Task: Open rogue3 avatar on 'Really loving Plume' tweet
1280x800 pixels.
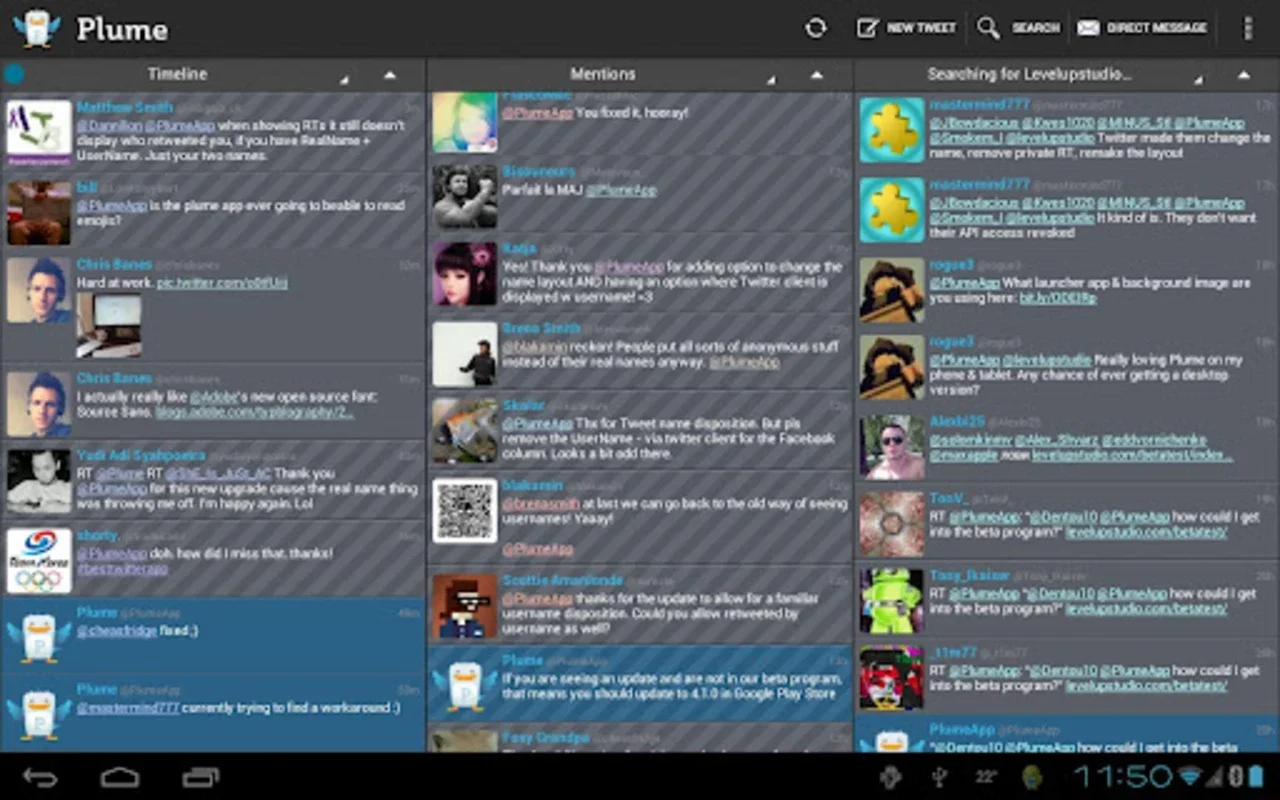Action: 892,367
